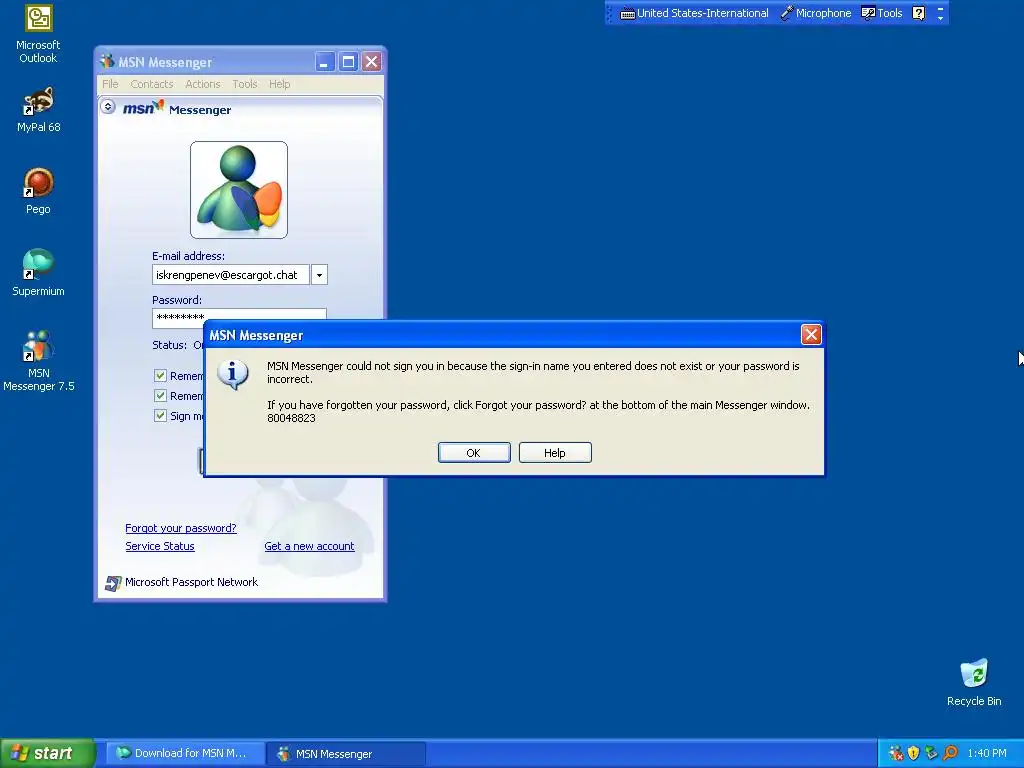Screen dimensions: 1024x768
Task: Click the Safely Remove Hardware tray icon
Action: click(931, 753)
